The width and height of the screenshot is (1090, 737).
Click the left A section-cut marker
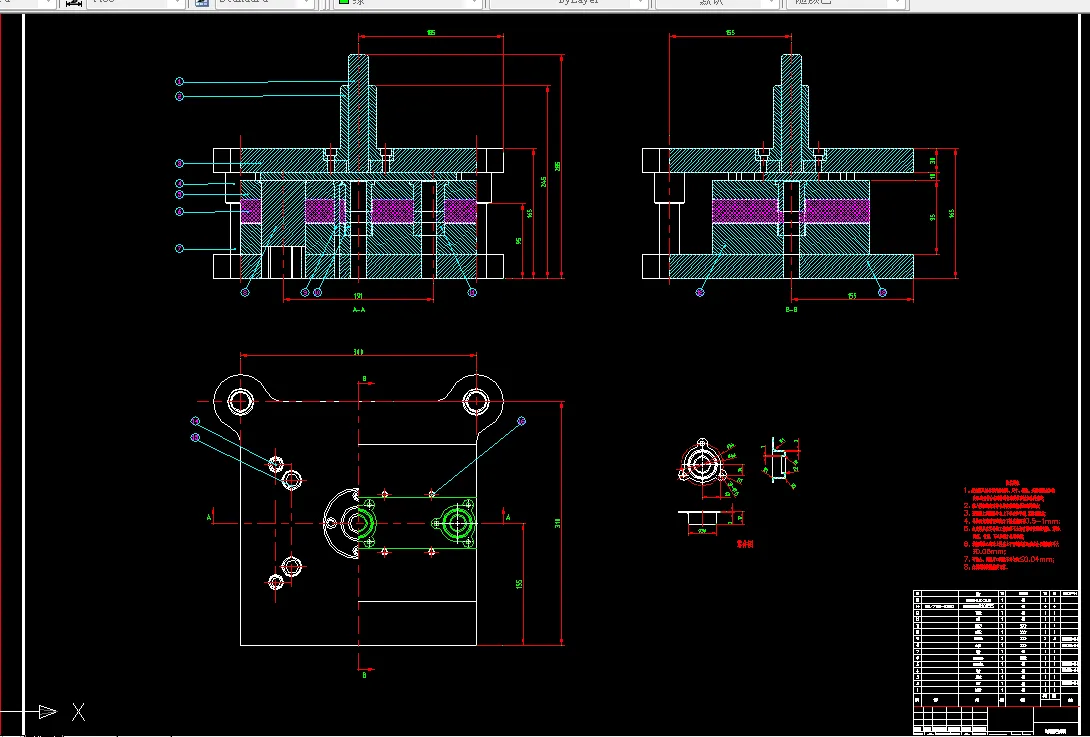coord(210,517)
